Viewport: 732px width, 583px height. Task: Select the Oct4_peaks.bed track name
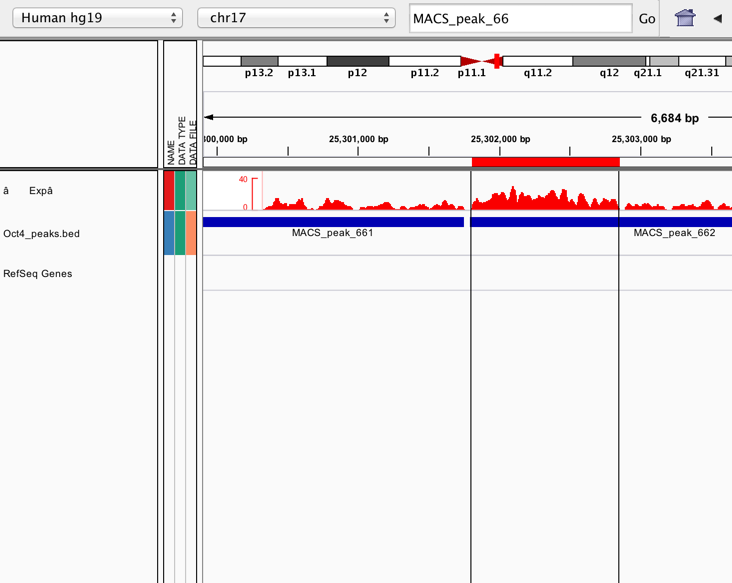(42, 233)
